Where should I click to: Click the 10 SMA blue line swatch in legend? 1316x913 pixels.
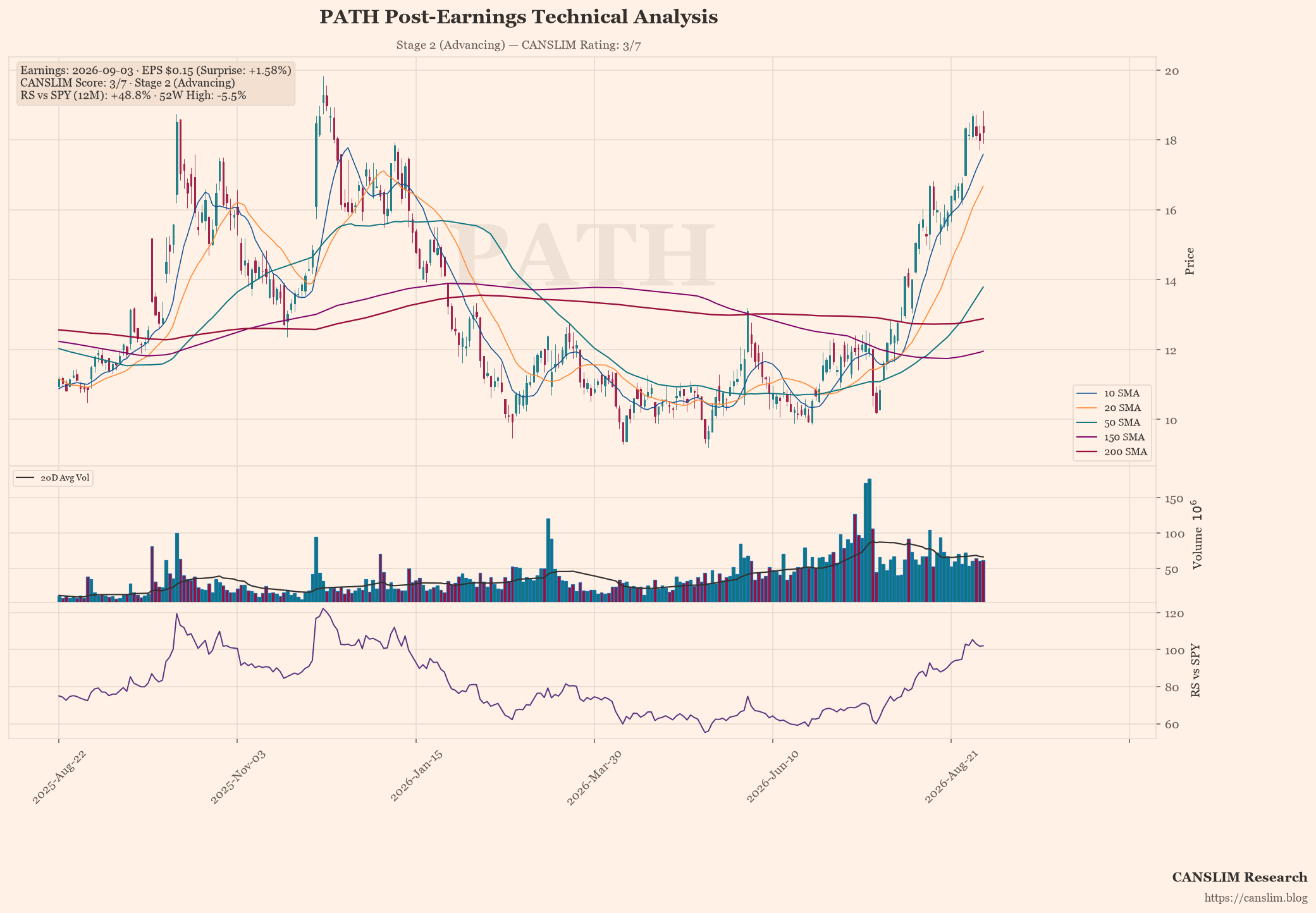tap(1088, 393)
